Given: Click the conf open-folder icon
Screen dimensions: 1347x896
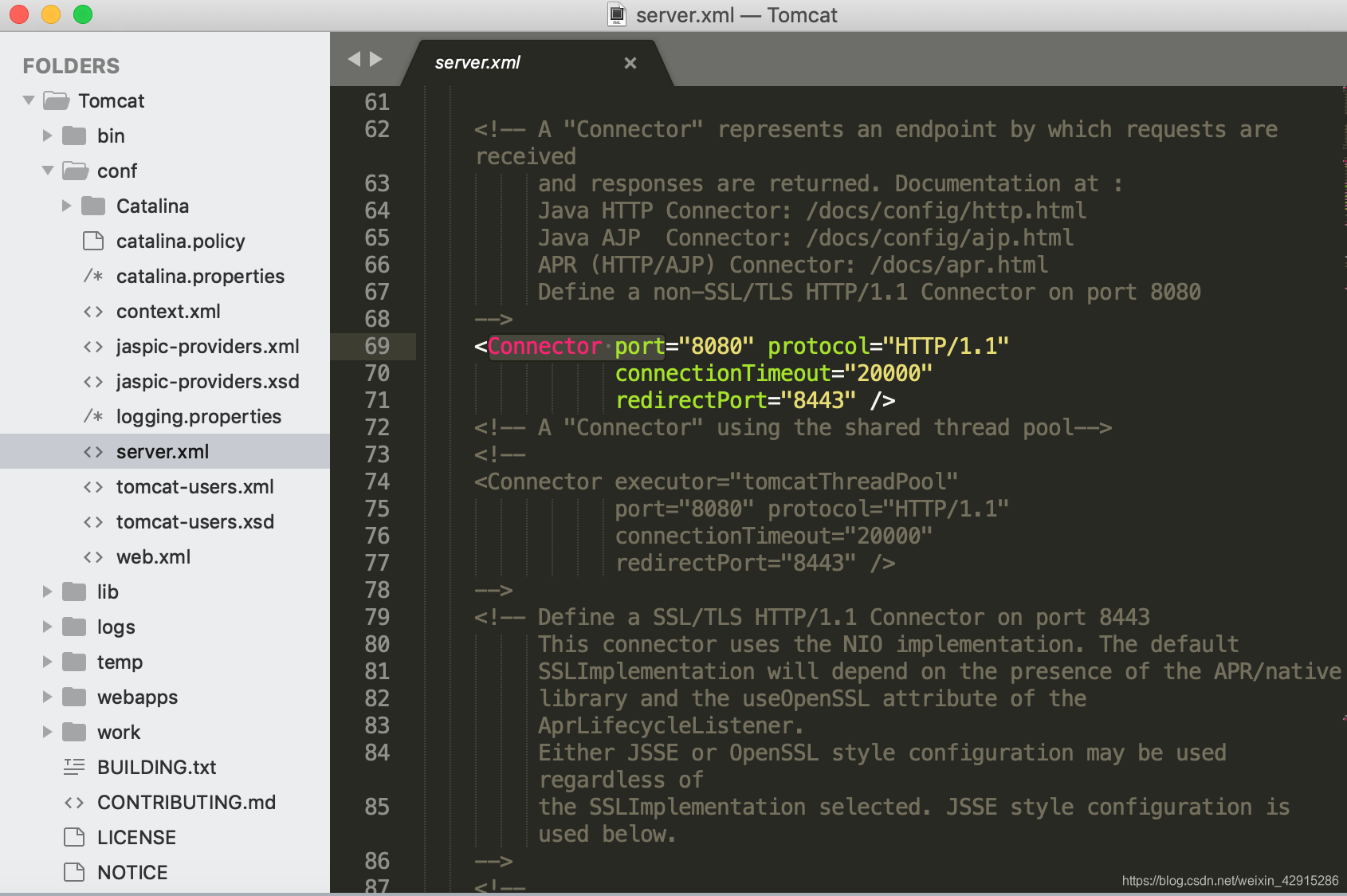Looking at the screenshot, I should [x=75, y=171].
